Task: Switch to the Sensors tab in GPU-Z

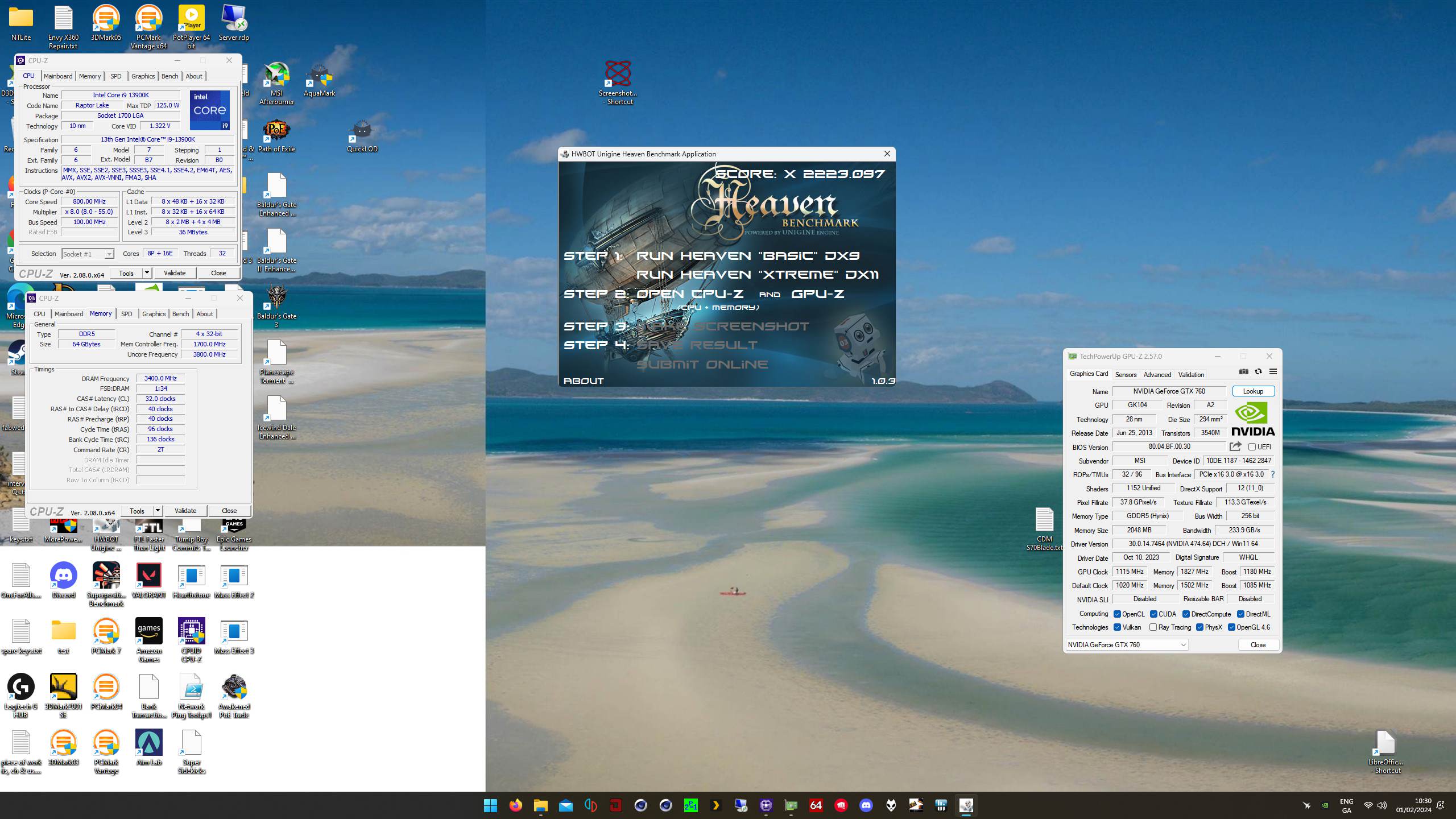Action: coord(1126,375)
